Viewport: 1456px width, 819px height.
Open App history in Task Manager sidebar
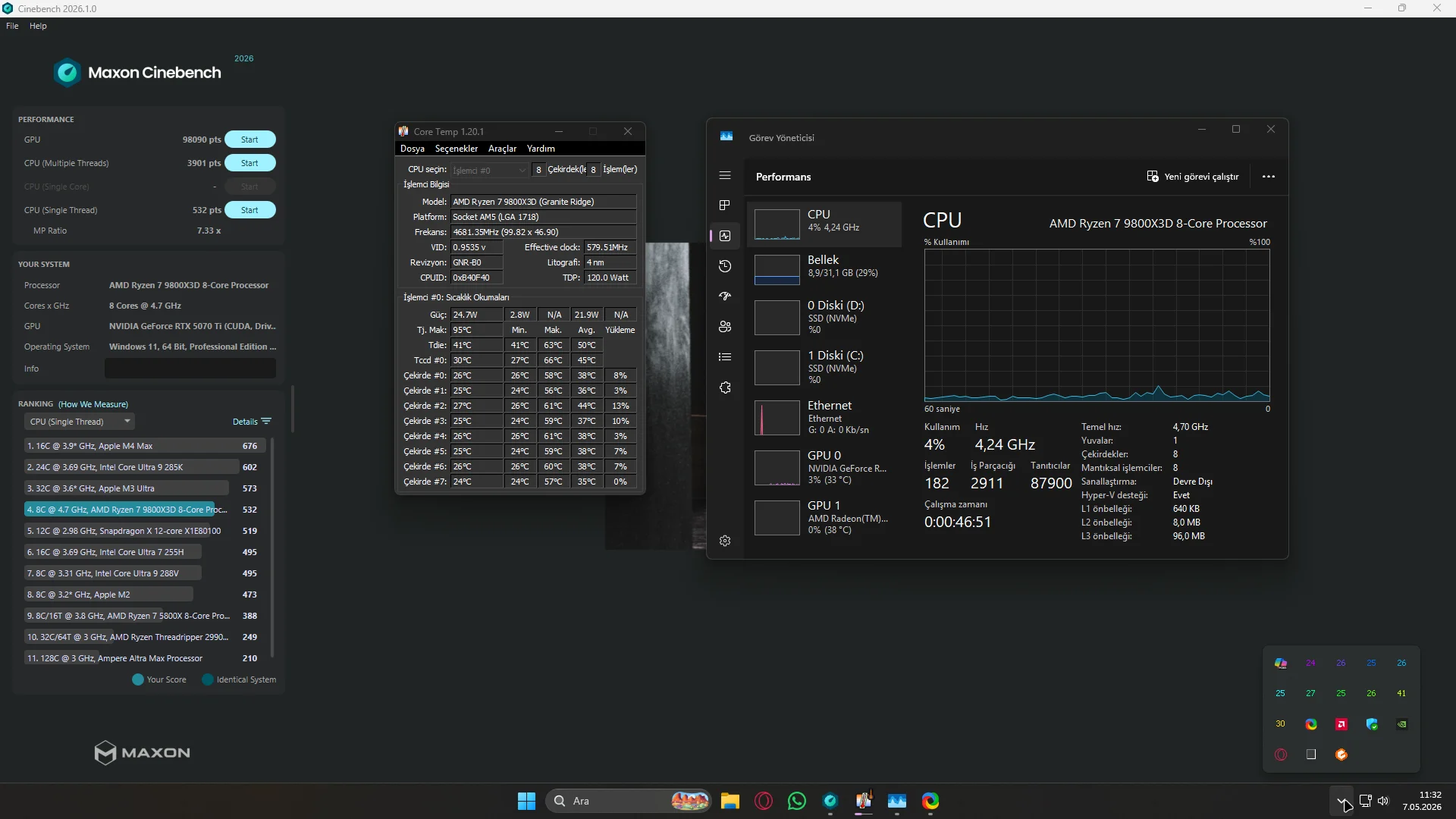pyautogui.click(x=725, y=266)
